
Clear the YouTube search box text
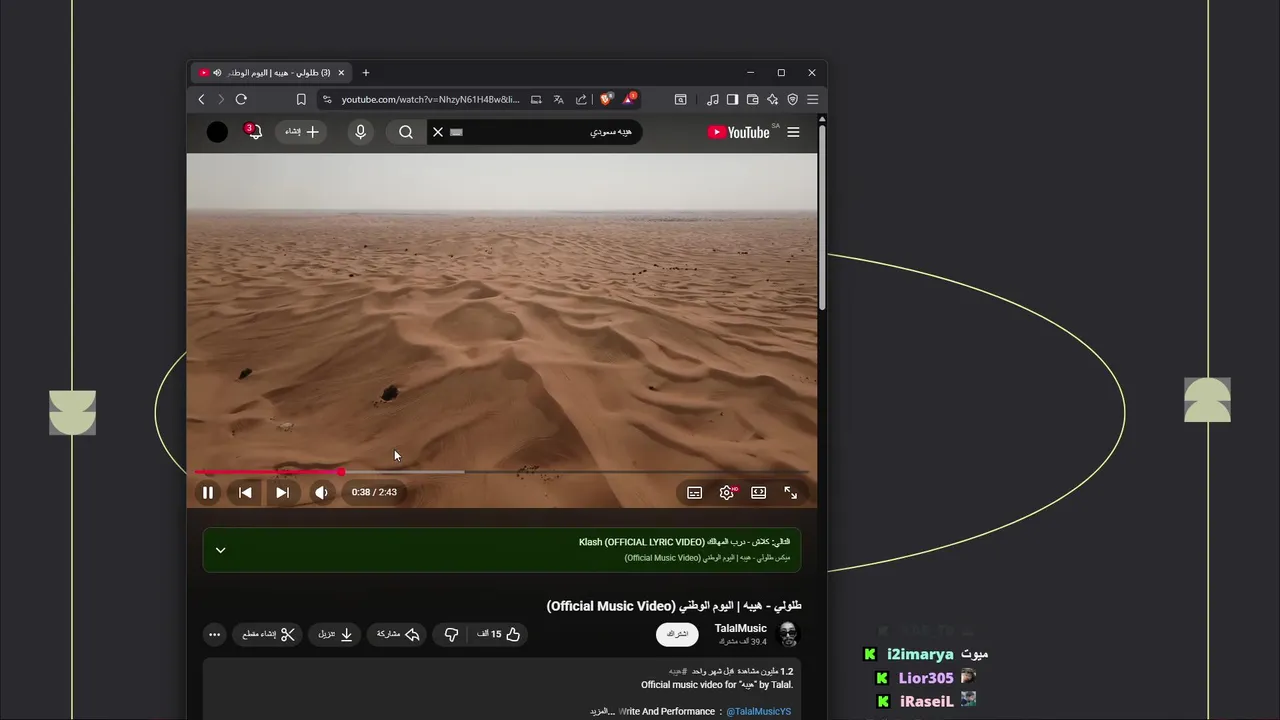point(437,132)
